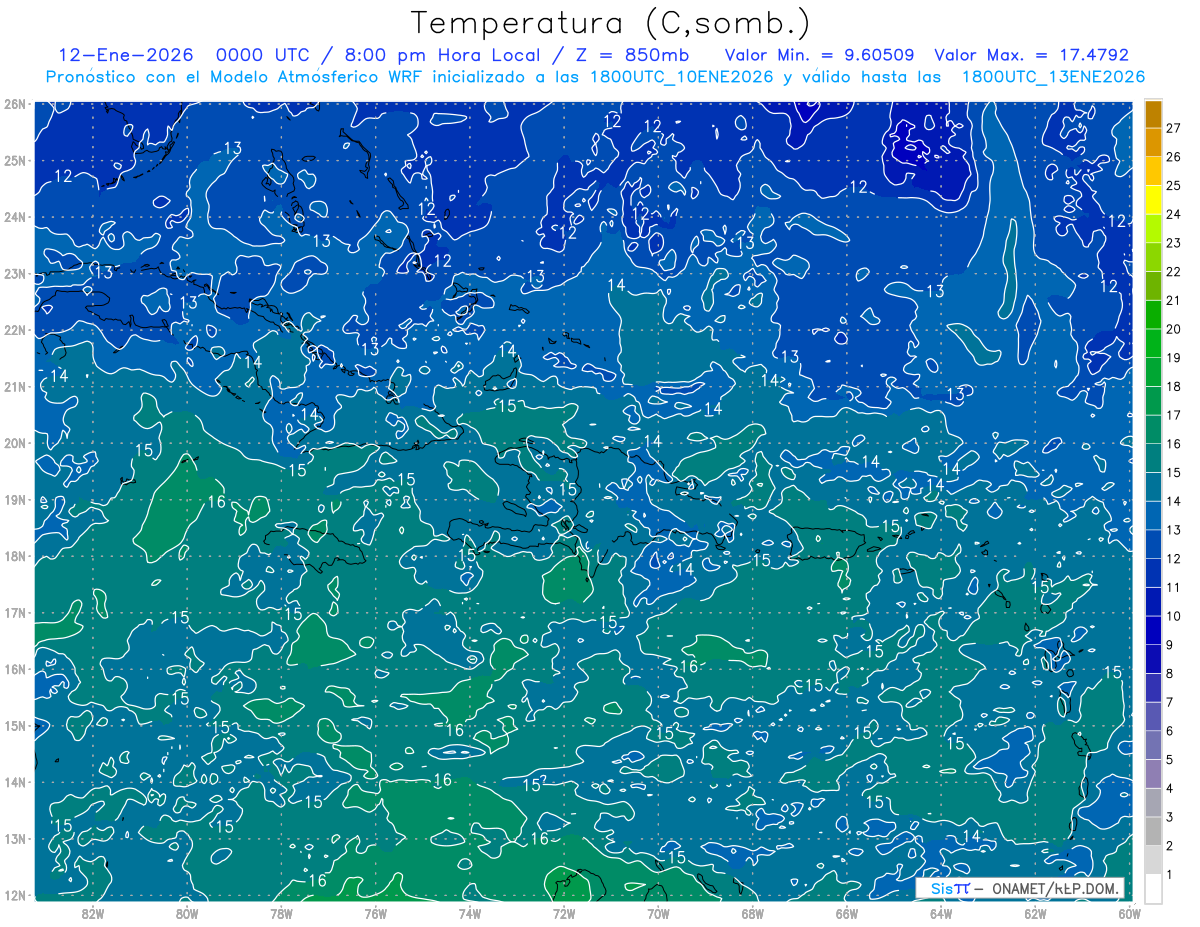The width and height of the screenshot is (1200, 927).
Task: Click the 13N latitude axis label
Action: click(15, 839)
